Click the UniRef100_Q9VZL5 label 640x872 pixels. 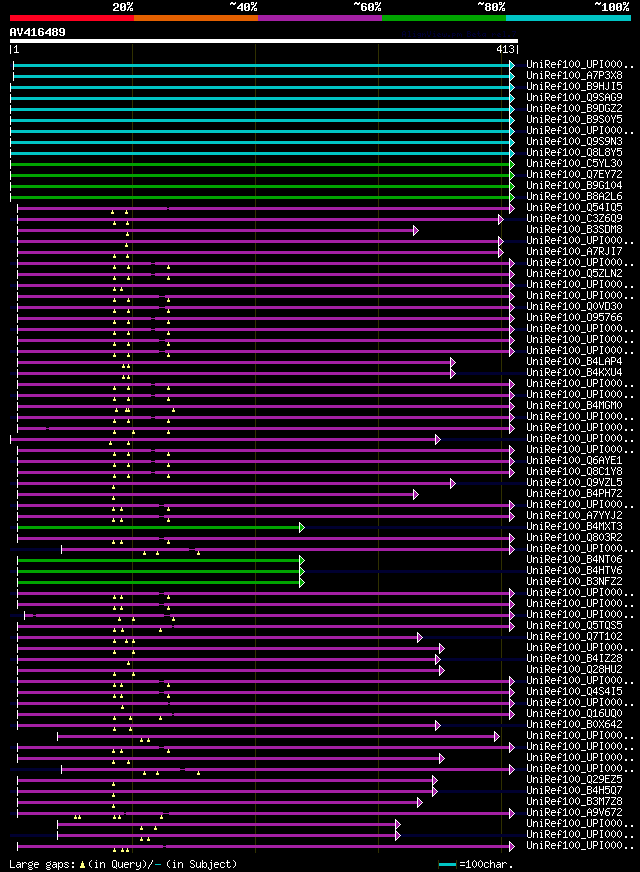(574, 483)
